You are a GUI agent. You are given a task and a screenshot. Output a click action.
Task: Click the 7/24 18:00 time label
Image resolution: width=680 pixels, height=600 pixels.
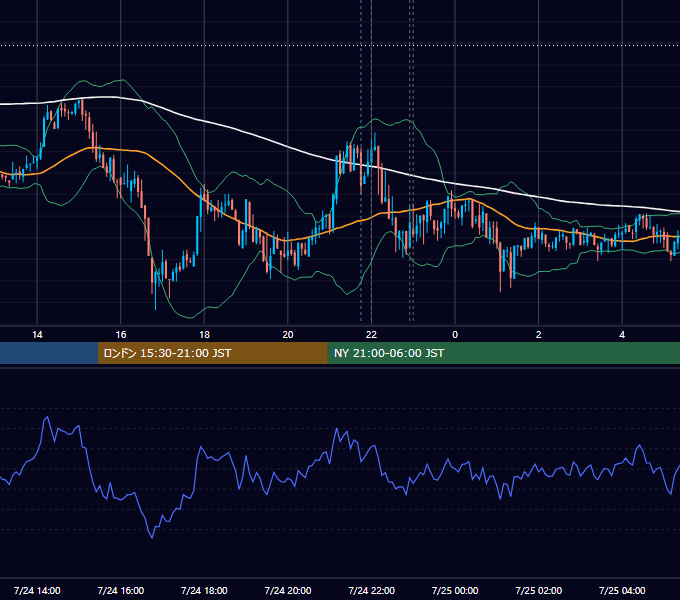pos(204,590)
